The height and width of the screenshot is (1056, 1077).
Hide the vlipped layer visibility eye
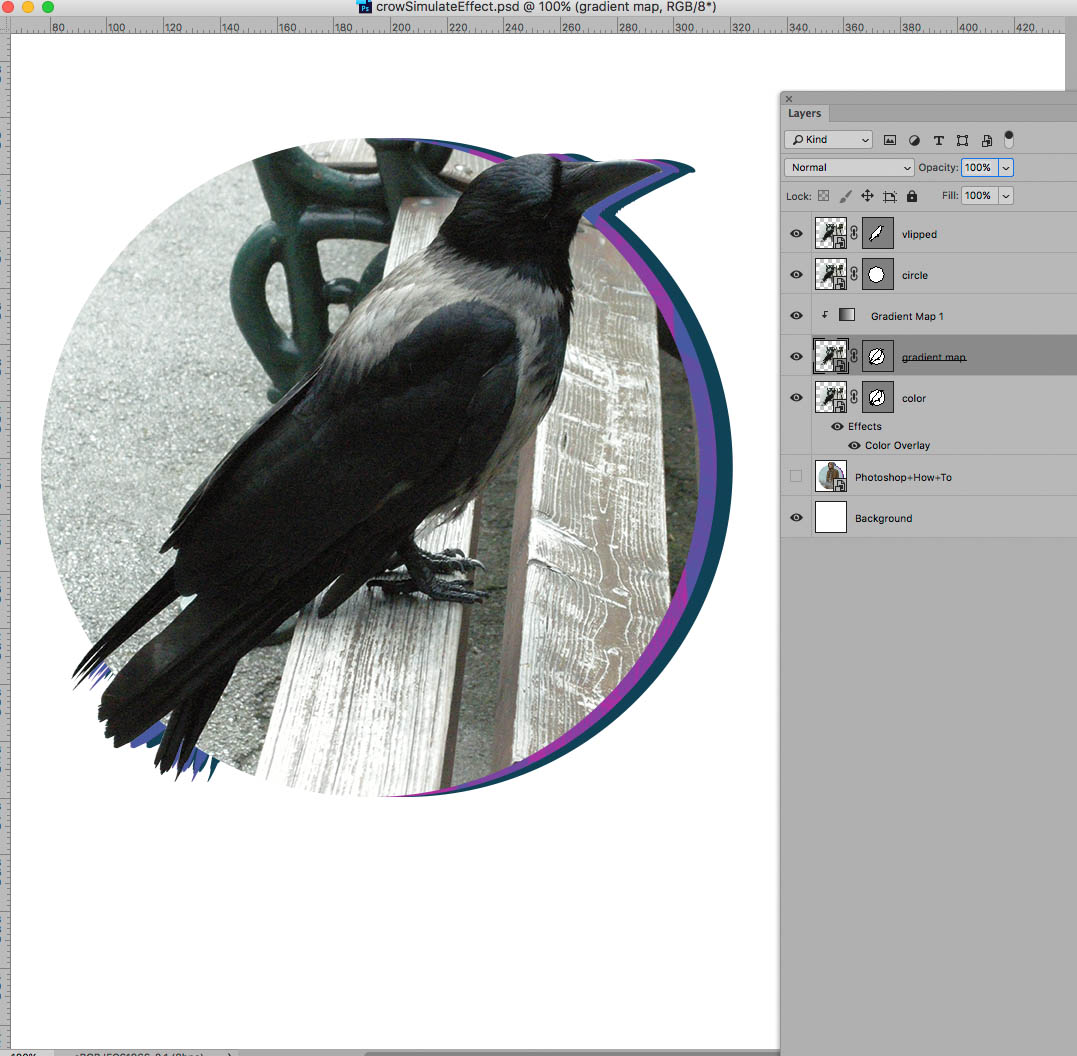[796, 233]
